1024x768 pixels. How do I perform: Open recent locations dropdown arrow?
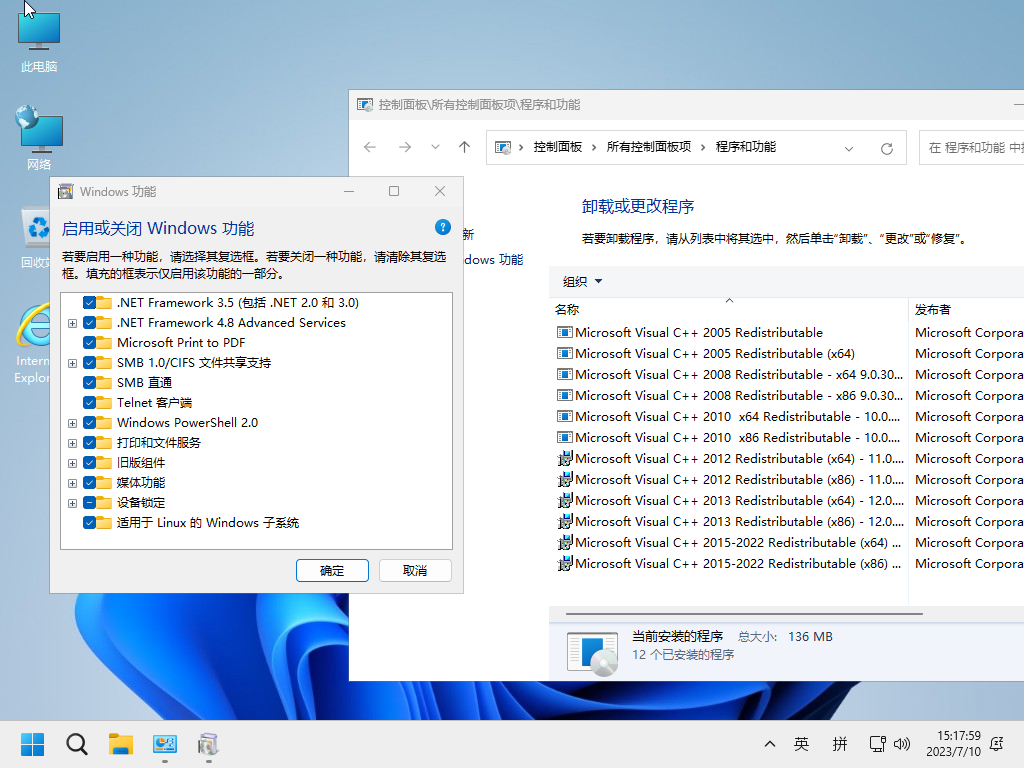[x=435, y=148]
